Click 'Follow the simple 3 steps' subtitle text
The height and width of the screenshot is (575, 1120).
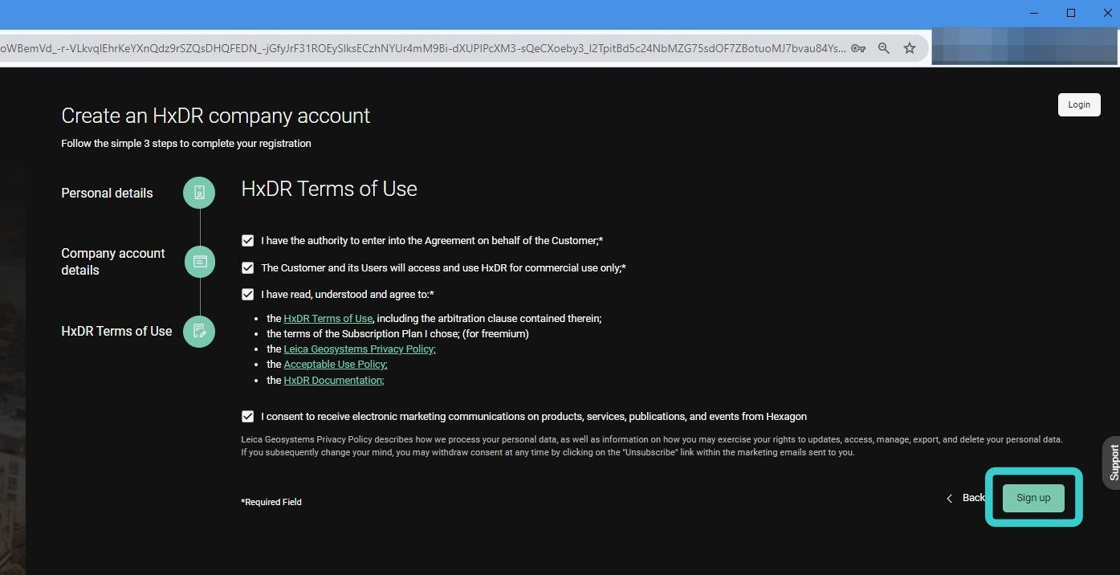pos(186,144)
